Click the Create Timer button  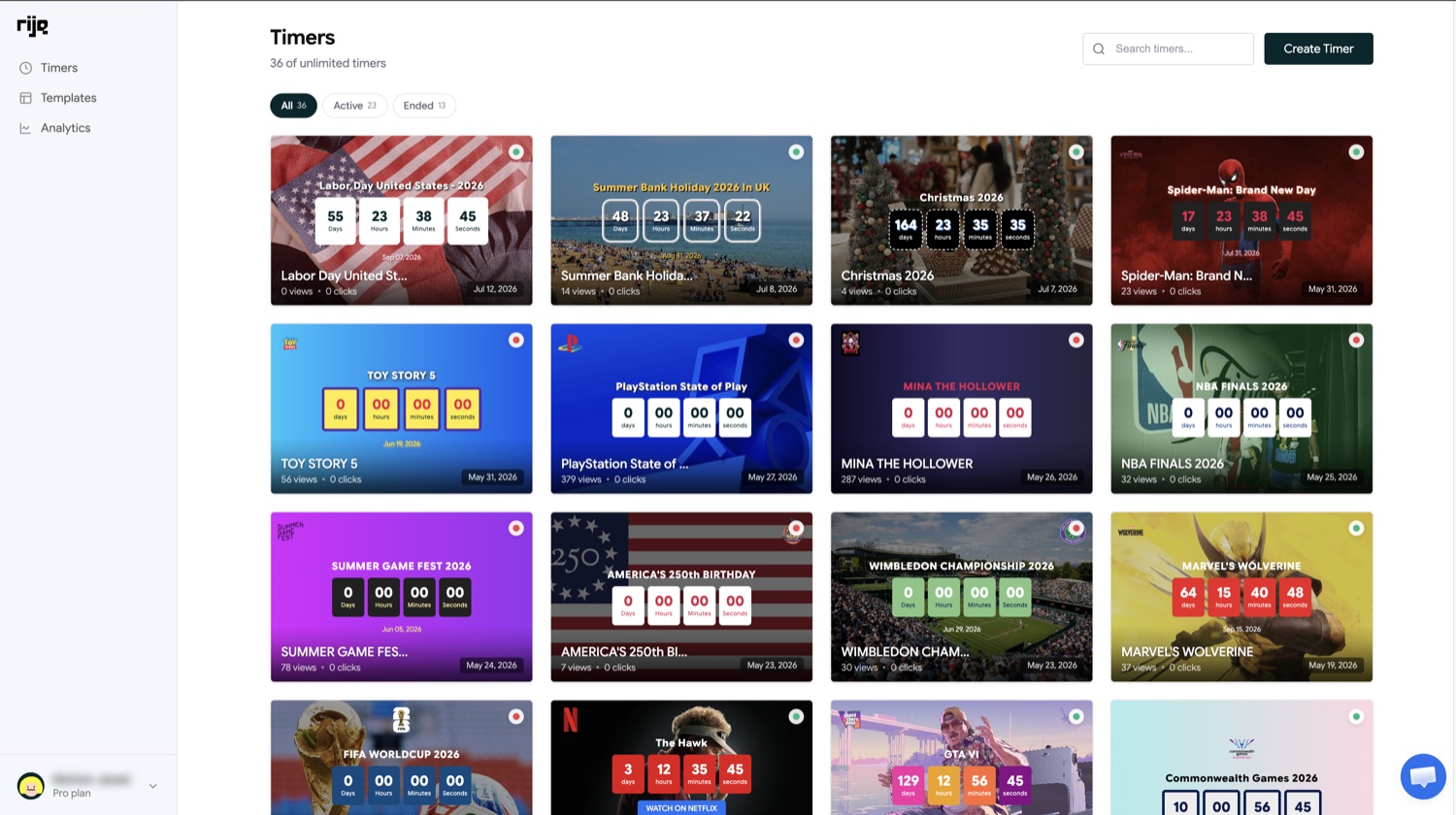click(x=1318, y=49)
